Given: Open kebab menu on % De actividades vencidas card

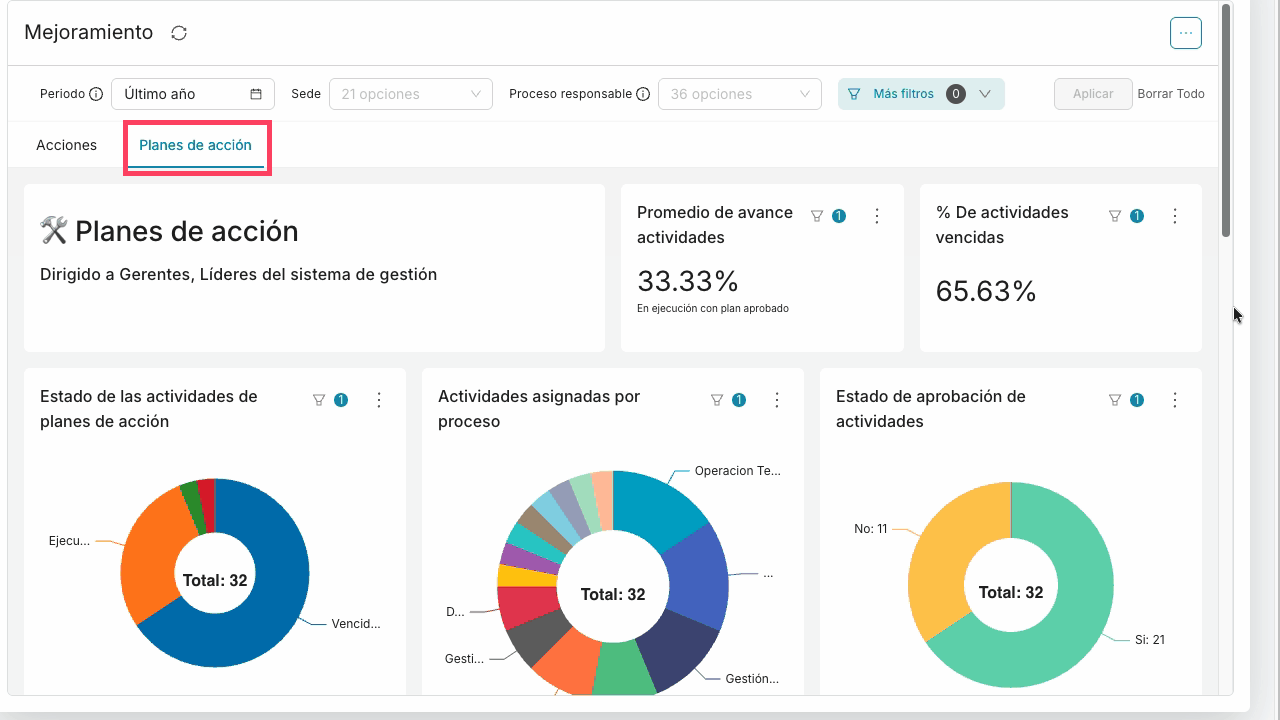Looking at the screenshot, I should tap(1175, 216).
